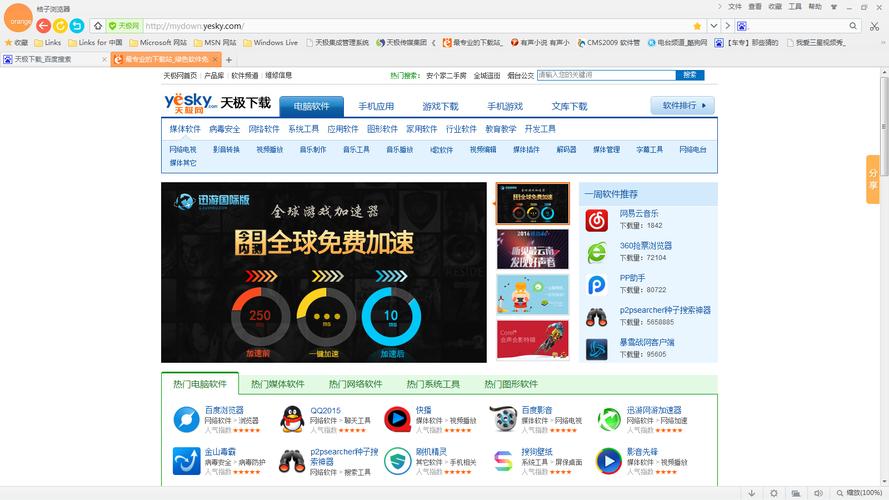This screenshot has width=889, height=500.
Task: Select the 手机应用 navigation tab
Action: 376,106
